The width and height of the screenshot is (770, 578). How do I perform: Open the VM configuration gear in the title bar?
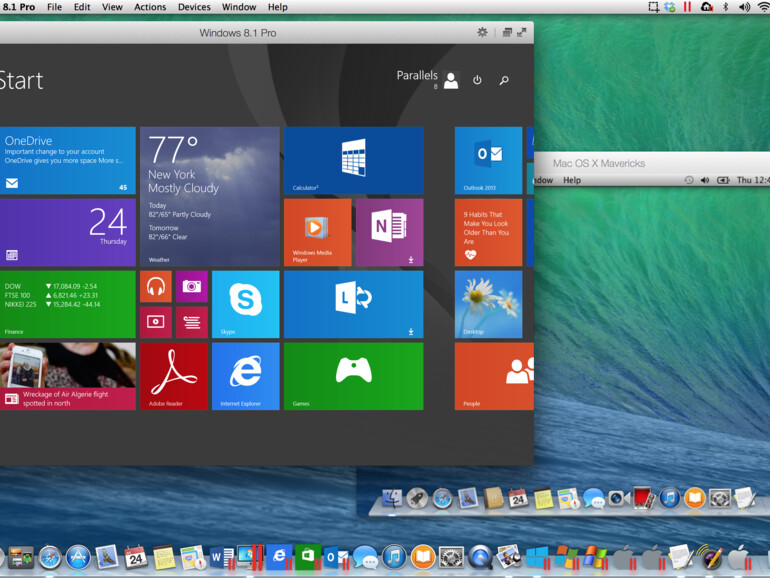482,33
